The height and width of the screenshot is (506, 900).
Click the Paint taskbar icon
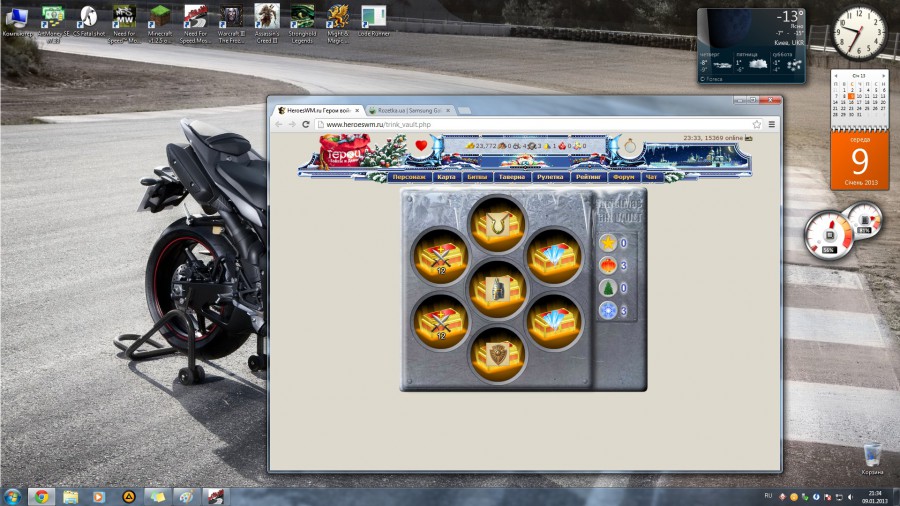click(x=187, y=496)
